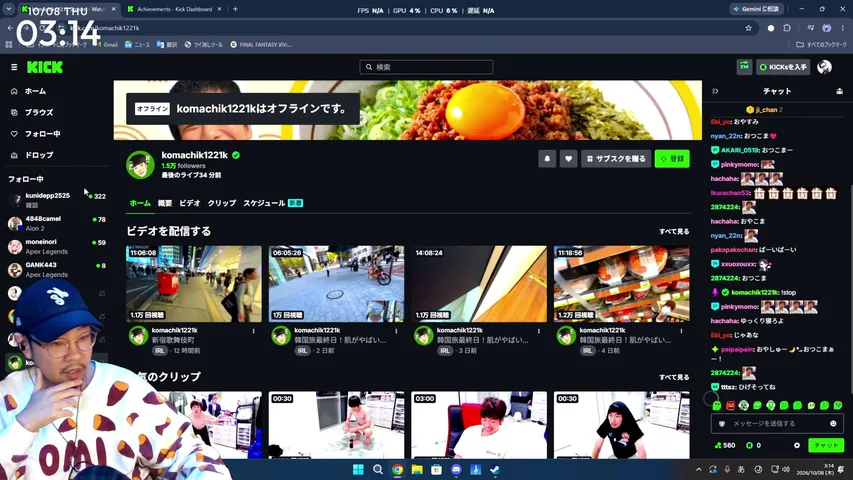853x480 pixels.
Task: Open options for the 4日前 video
Action: tap(681, 331)
